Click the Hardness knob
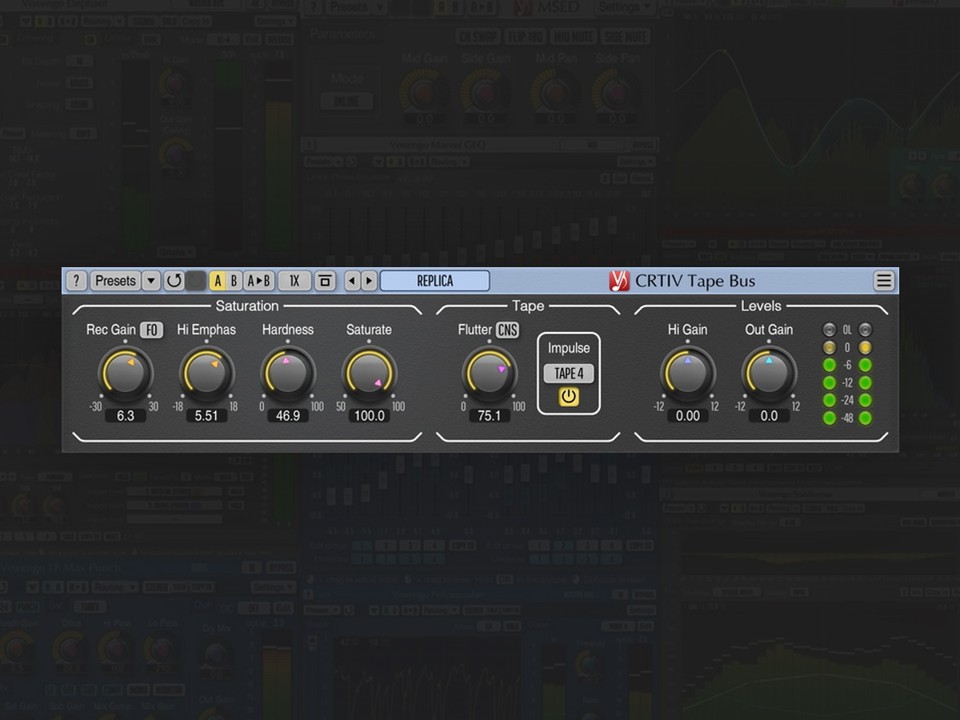Image resolution: width=960 pixels, height=720 pixels. pyautogui.click(x=288, y=373)
